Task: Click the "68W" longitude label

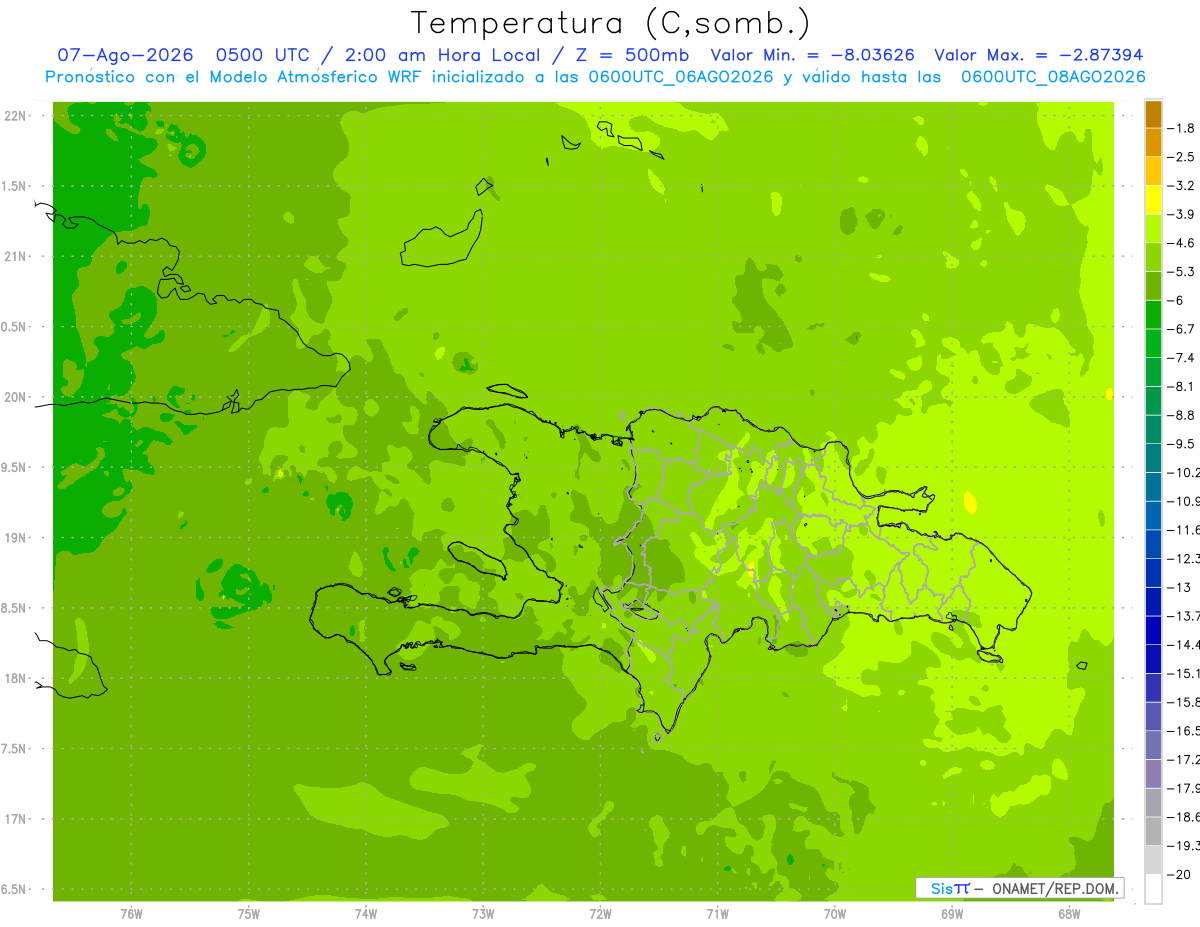Action: click(x=1069, y=913)
